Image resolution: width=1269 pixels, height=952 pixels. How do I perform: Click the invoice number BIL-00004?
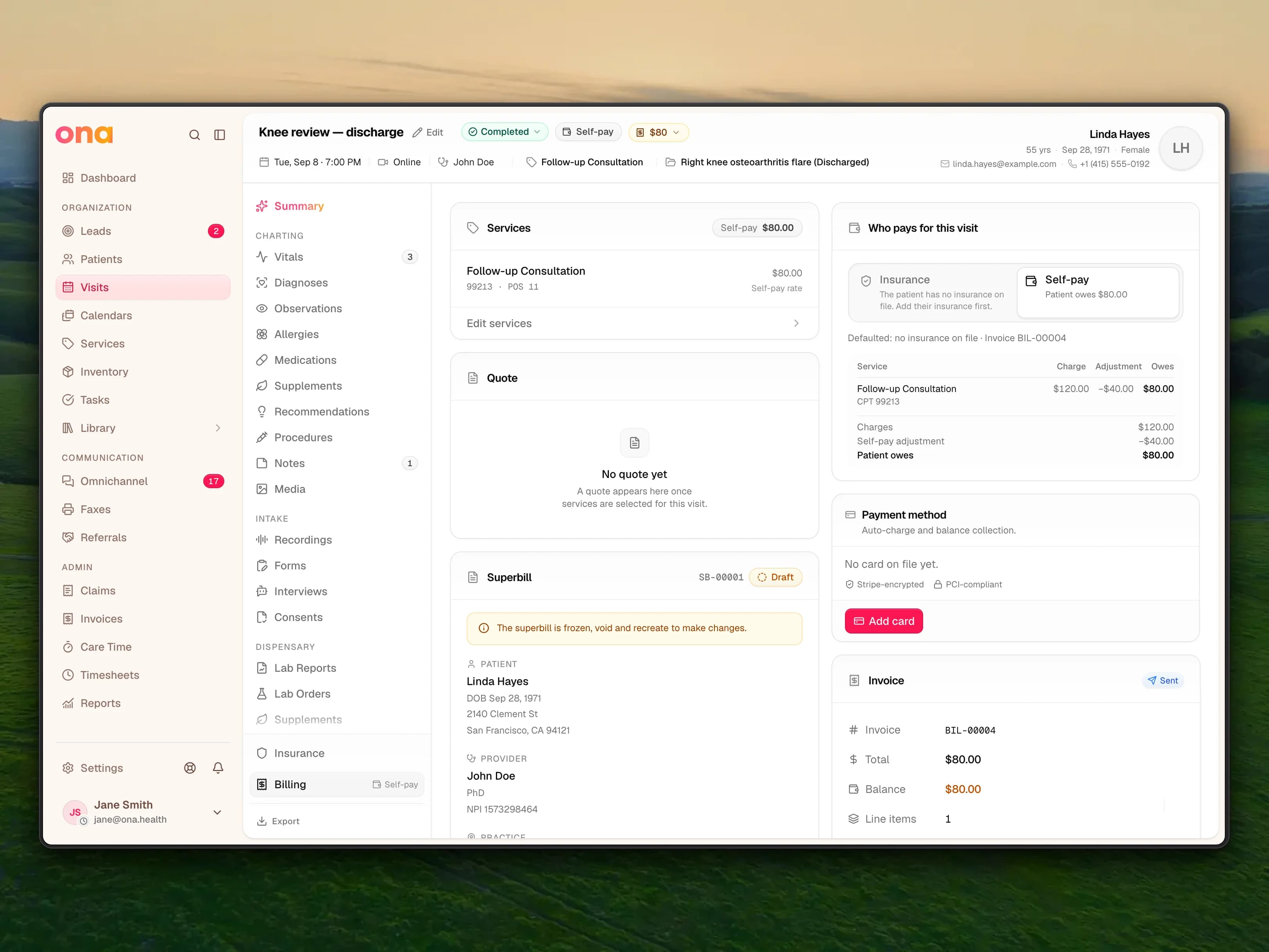point(970,730)
